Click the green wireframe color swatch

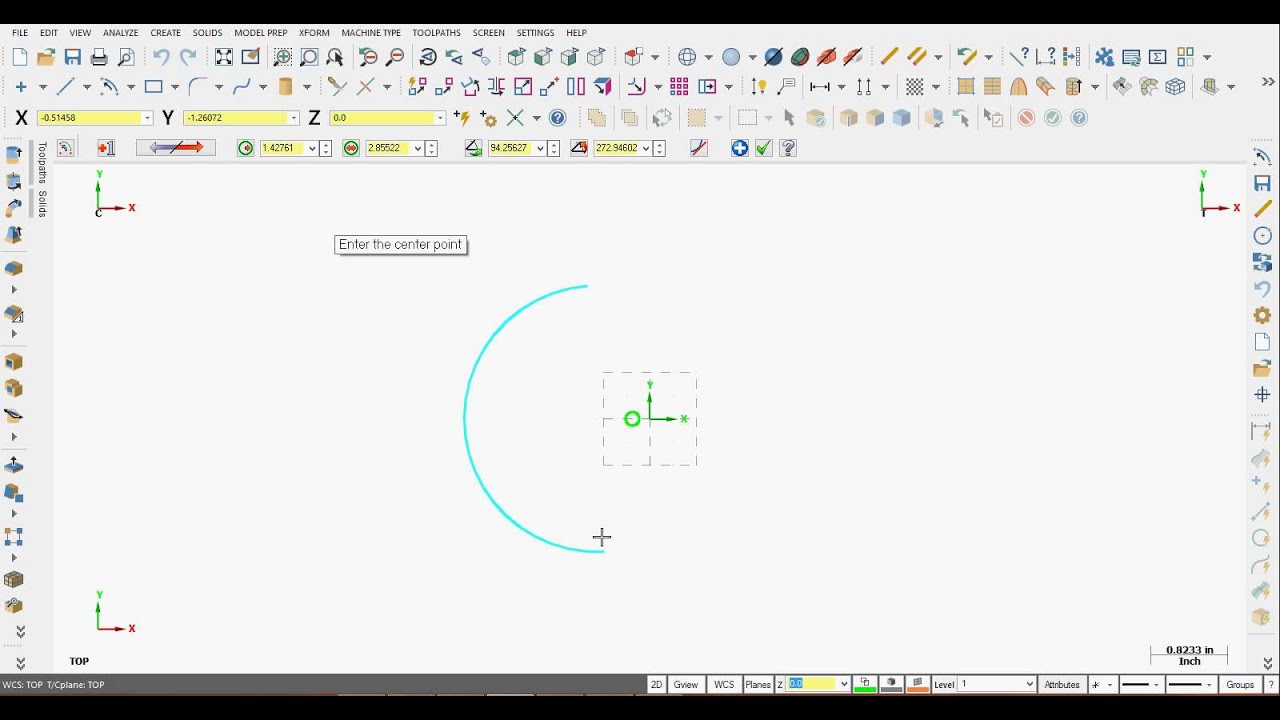click(866, 685)
